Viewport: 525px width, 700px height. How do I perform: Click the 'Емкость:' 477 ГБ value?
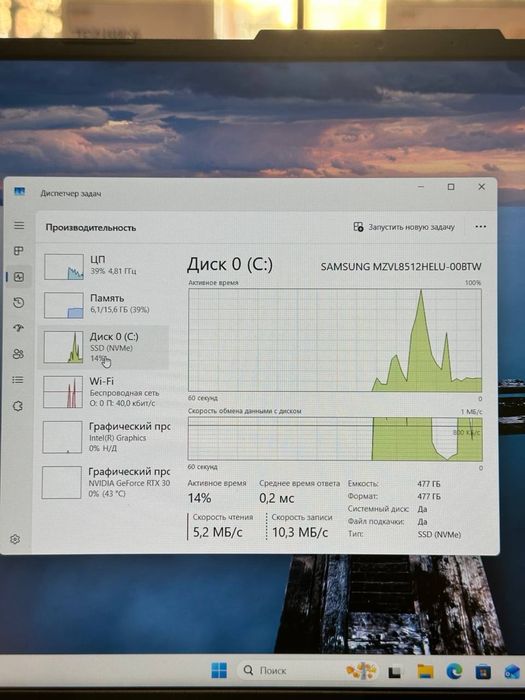coord(429,483)
